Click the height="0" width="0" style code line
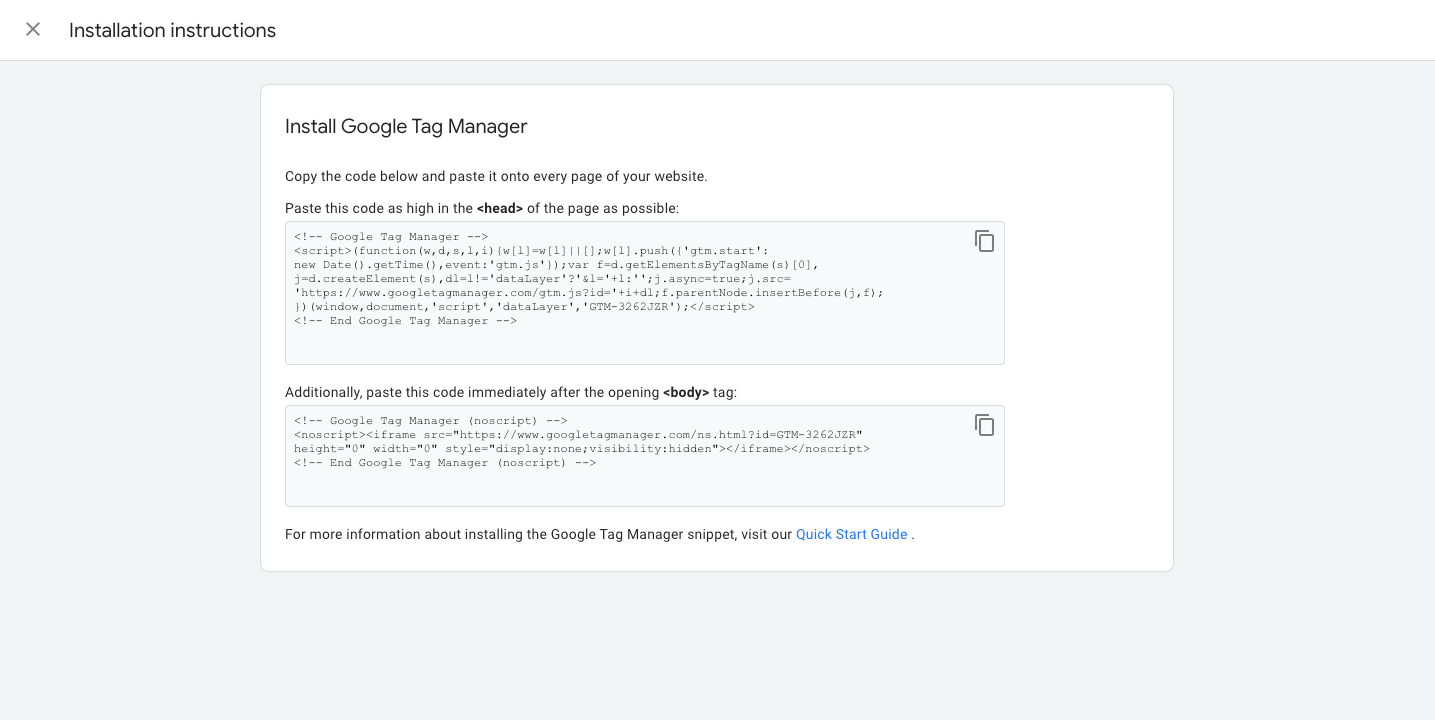1435x720 pixels. pyautogui.click(x=581, y=449)
